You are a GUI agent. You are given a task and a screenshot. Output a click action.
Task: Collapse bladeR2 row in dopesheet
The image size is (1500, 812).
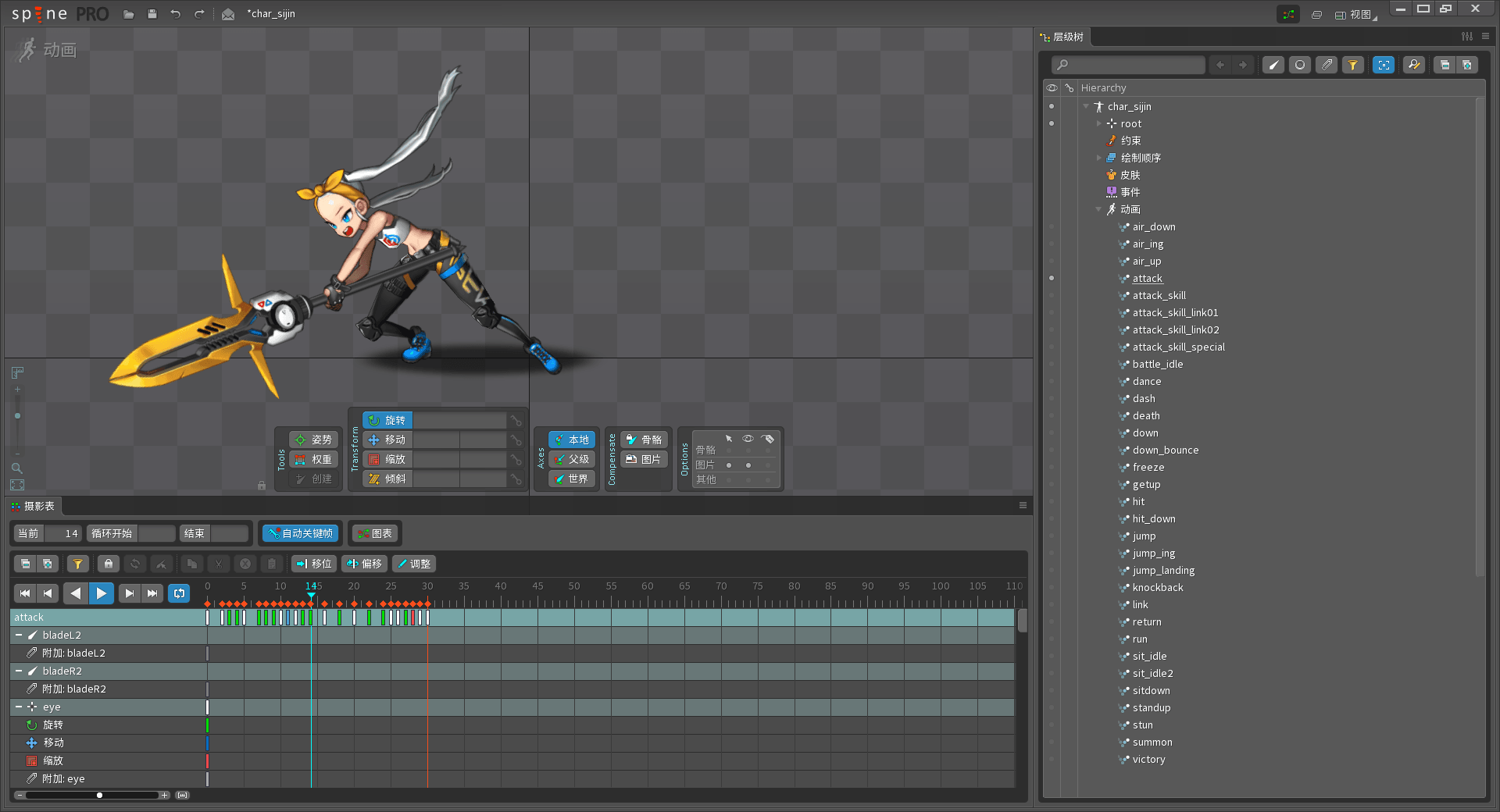tap(19, 671)
